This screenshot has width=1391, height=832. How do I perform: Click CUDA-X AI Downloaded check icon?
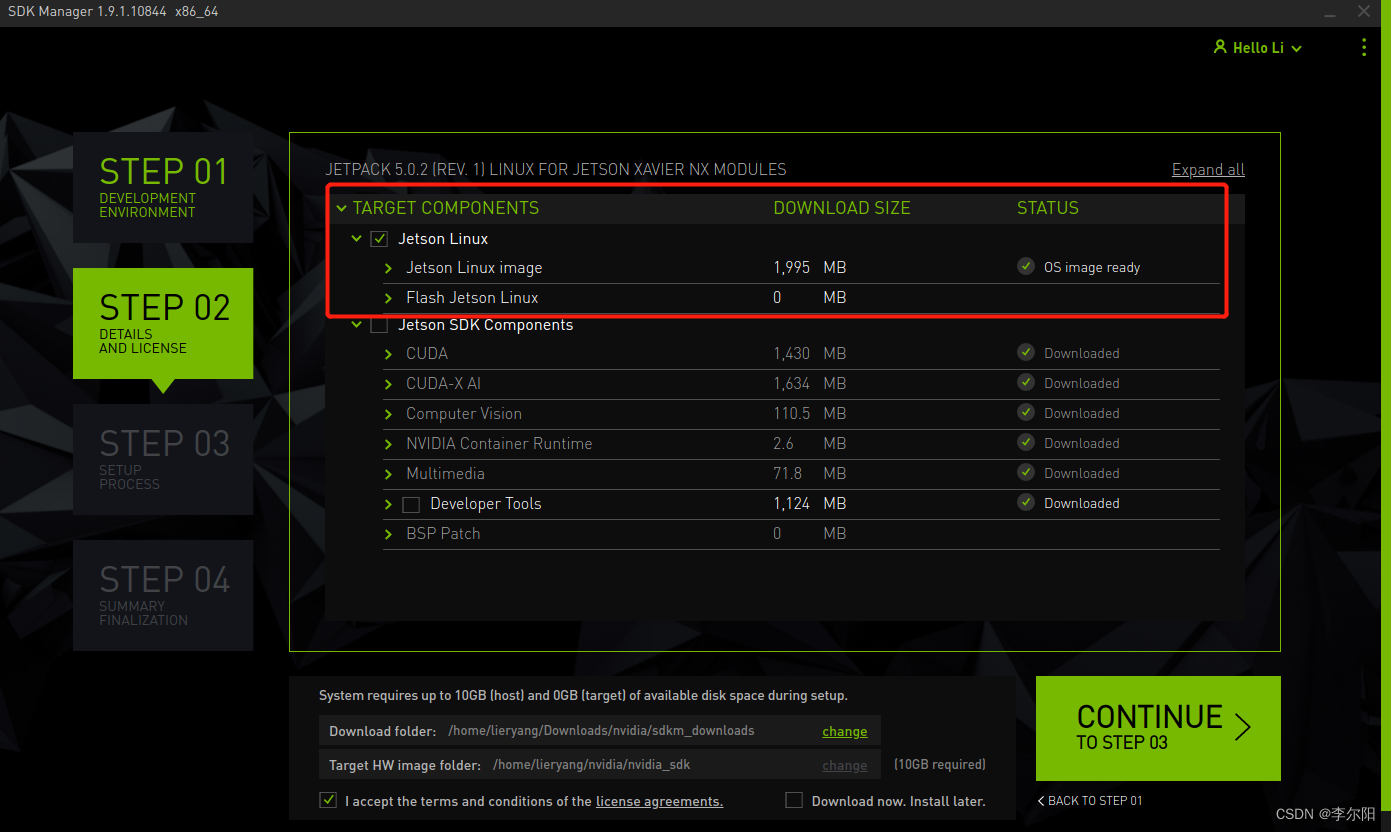click(1026, 382)
